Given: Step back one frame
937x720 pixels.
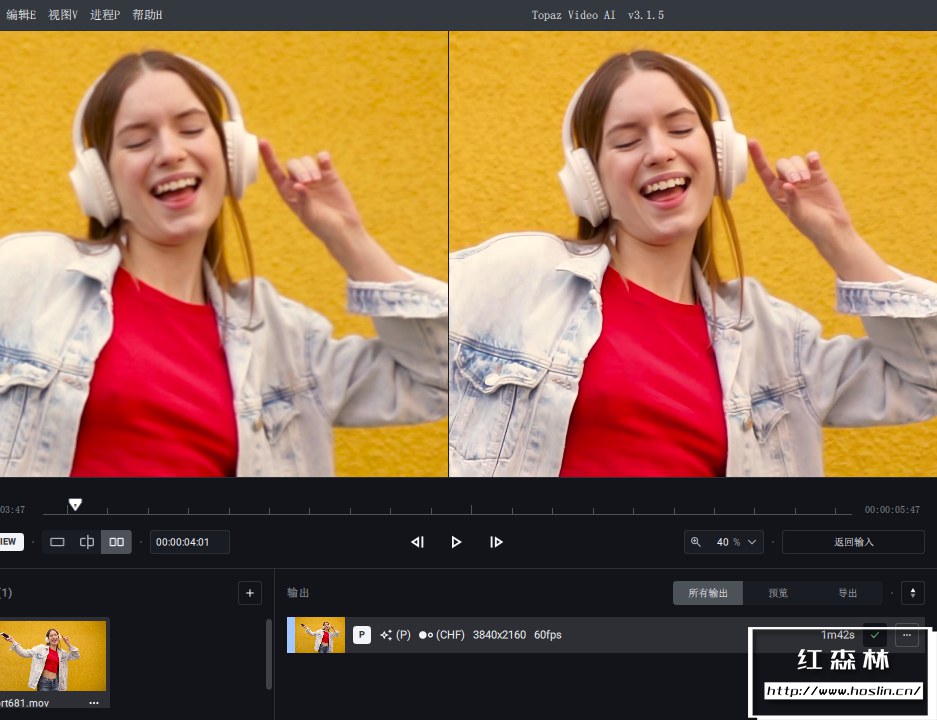Looking at the screenshot, I should pyautogui.click(x=418, y=542).
